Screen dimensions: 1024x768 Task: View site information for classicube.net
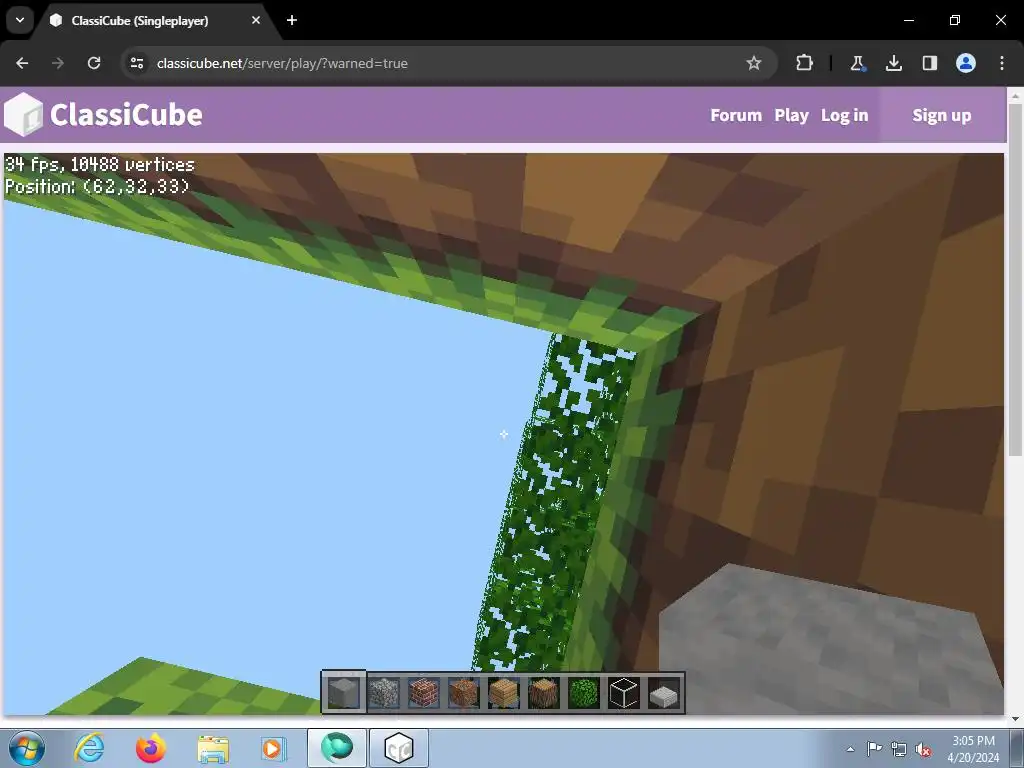point(137,63)
